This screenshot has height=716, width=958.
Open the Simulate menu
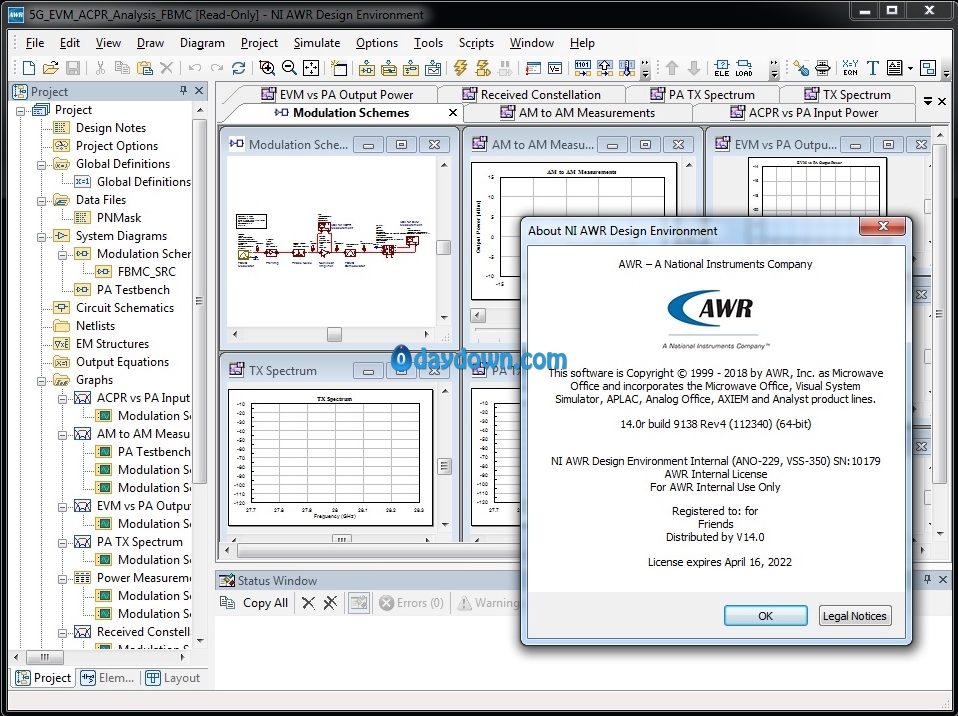pyautogui.click(x=316, y=43)
